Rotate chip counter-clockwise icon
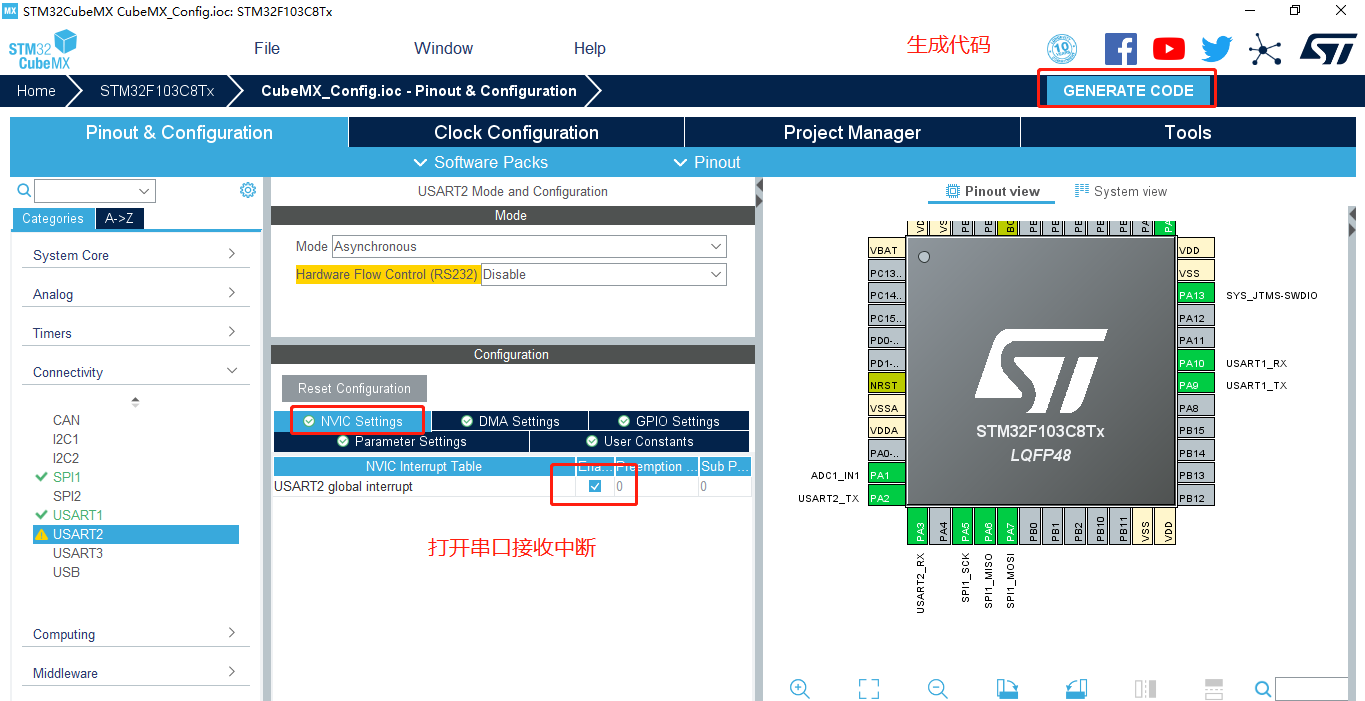Image resolution: width=1365 pixels, height=701 pixels. [1076, 688]
